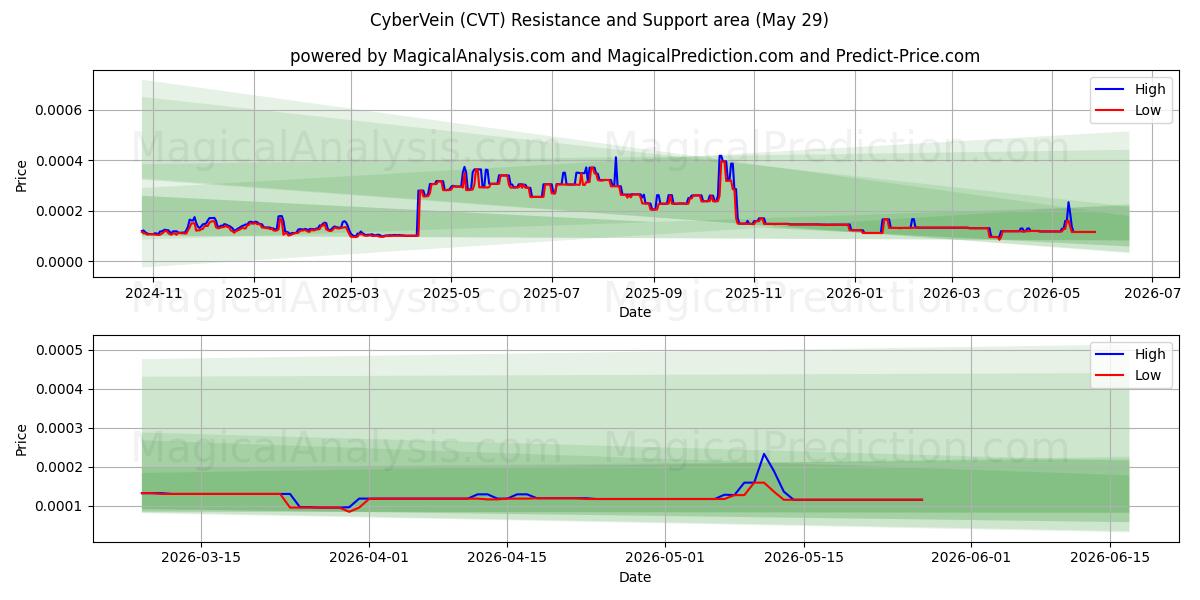The height and width of the screenshot is (600, 1200).
Task: Click the '2026-04-15' x-axis label
Action: [507, 558]
